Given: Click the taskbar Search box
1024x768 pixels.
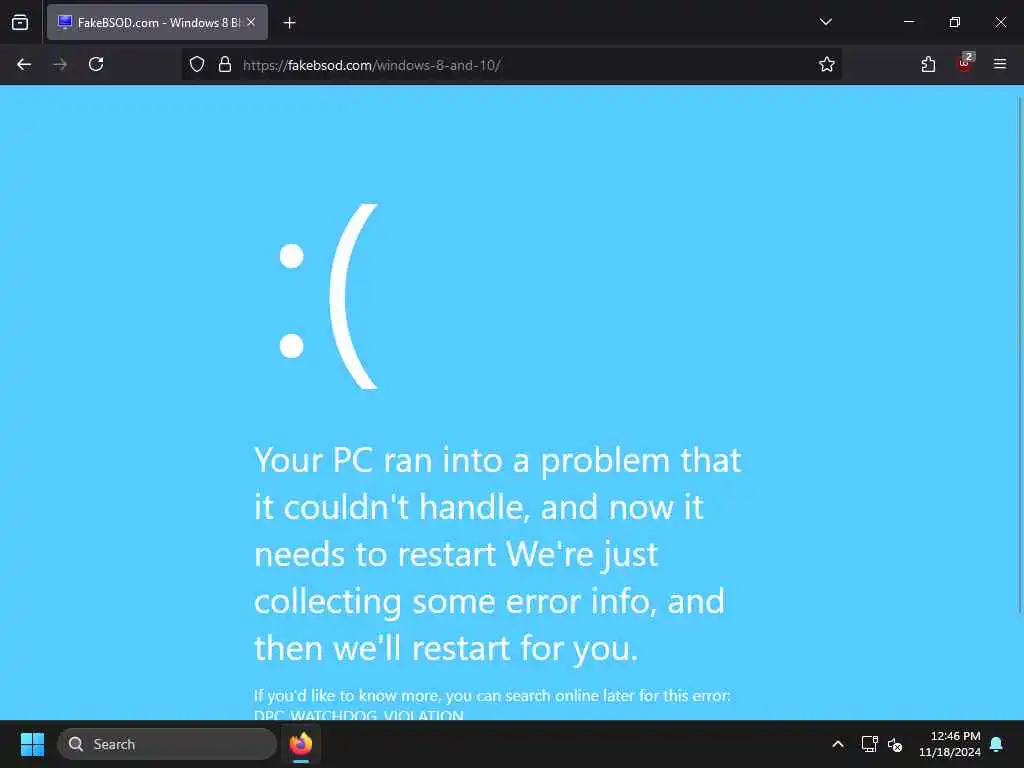Looking at the screenshot, I should click(167, 744).
